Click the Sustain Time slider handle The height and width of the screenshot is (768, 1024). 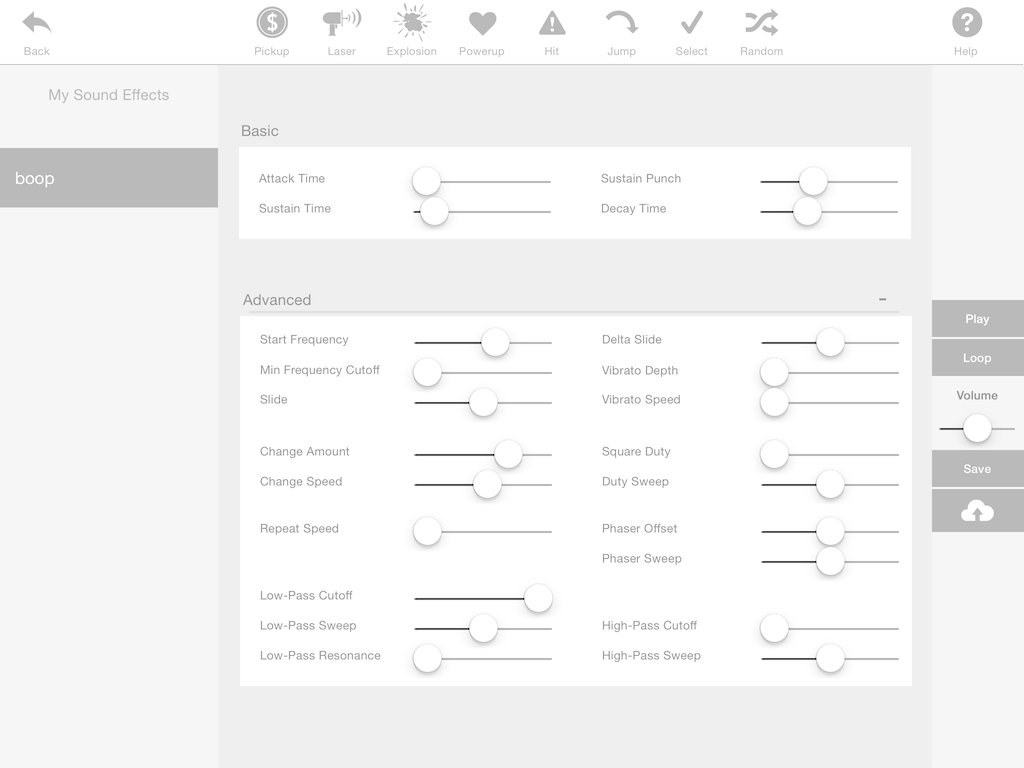(x=434, y=212)
